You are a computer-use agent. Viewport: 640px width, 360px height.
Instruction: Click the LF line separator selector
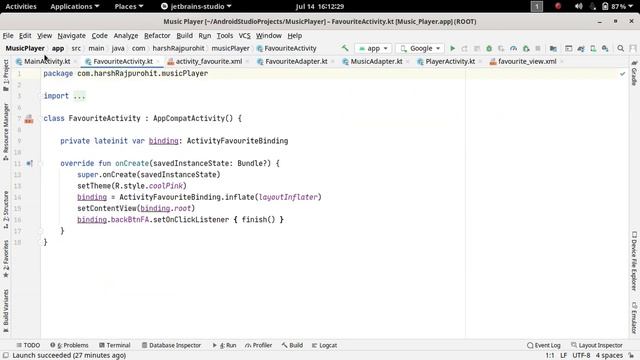[x=563, y=356]
